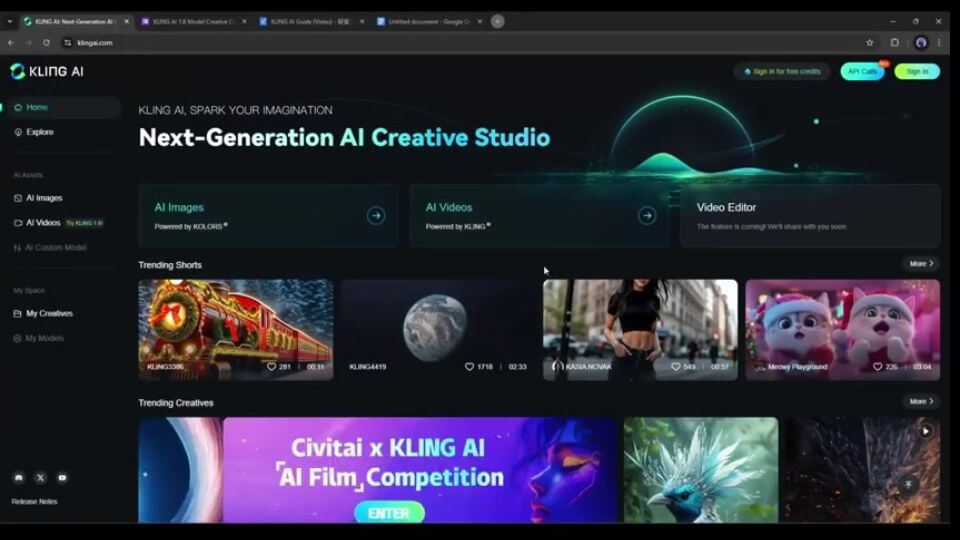Click the API Calls button
Screen dimensions: 960x540
click(x=861, y=71)
